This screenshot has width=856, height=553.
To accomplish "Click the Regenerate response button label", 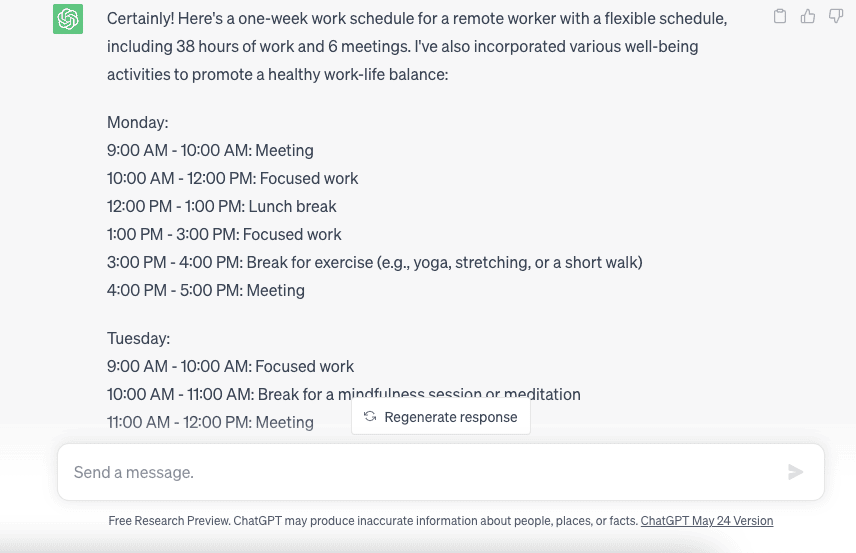I will coord(451,417).
